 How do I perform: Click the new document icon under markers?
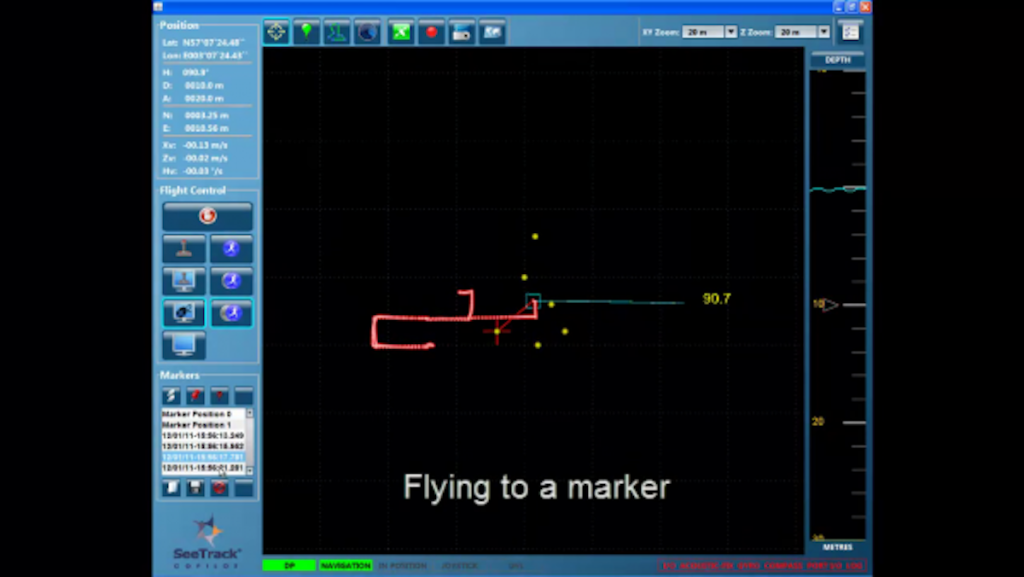171,488
